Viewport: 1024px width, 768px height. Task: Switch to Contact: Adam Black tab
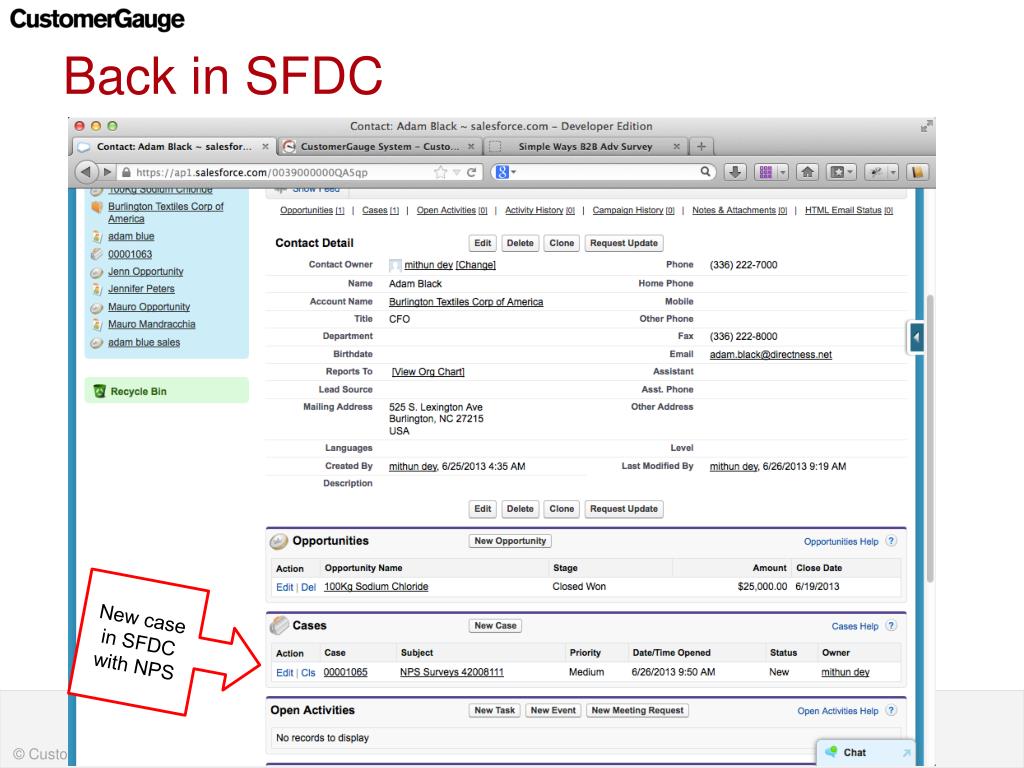(174, 146)
